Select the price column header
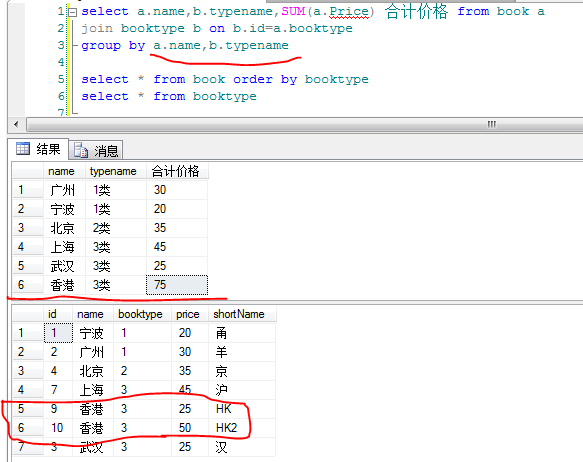 [x=190, y=314]
